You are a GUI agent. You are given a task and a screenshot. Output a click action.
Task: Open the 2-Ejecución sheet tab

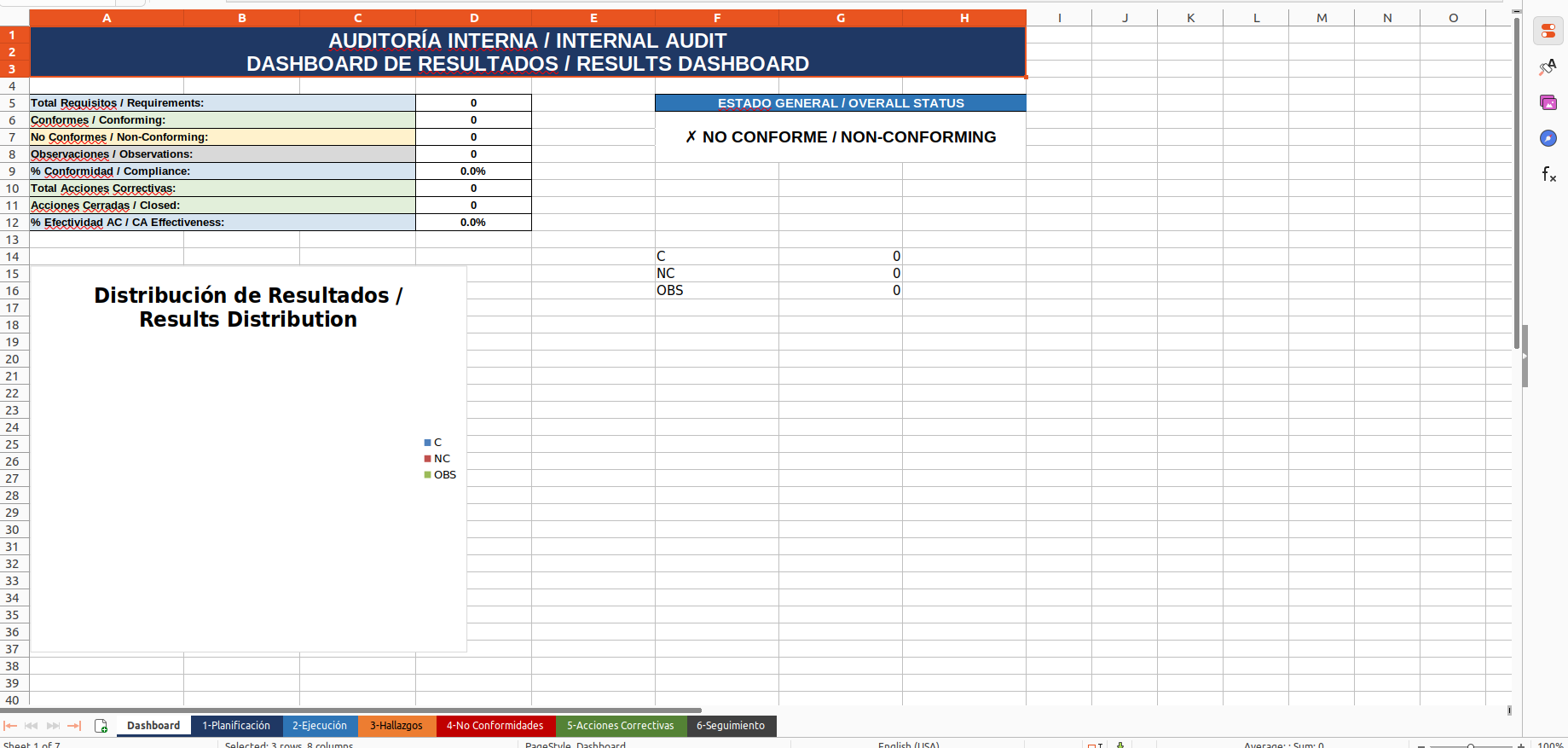click(320, 726)
